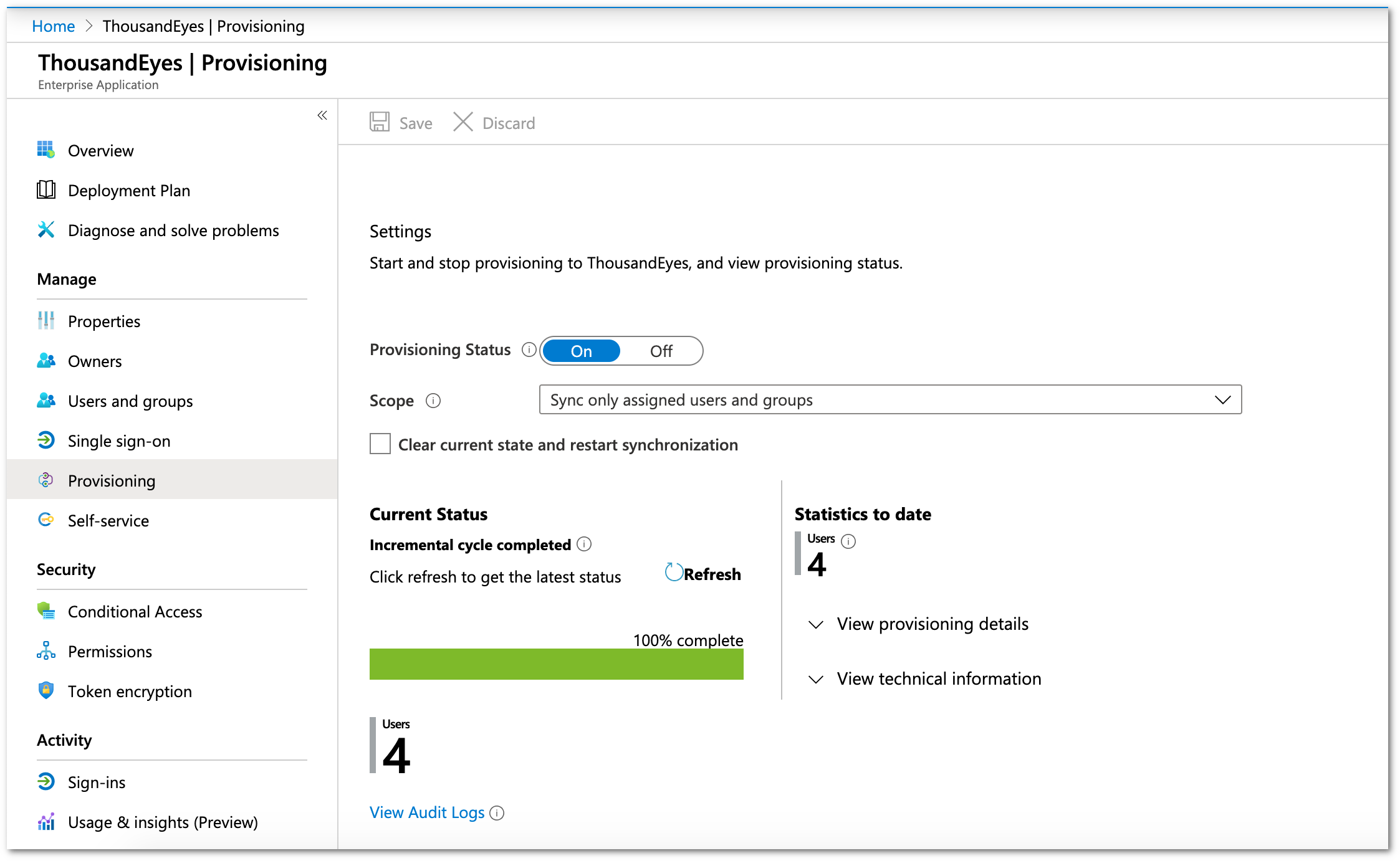The width and height of the screenshot is (1400, 861).
Task: Click the Self-service icon
Action: point(46,520)
